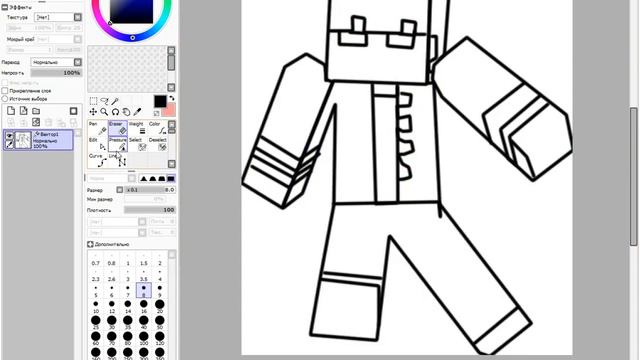
Task: Select the flat square brush tip shape
Action: coord(171,178)
